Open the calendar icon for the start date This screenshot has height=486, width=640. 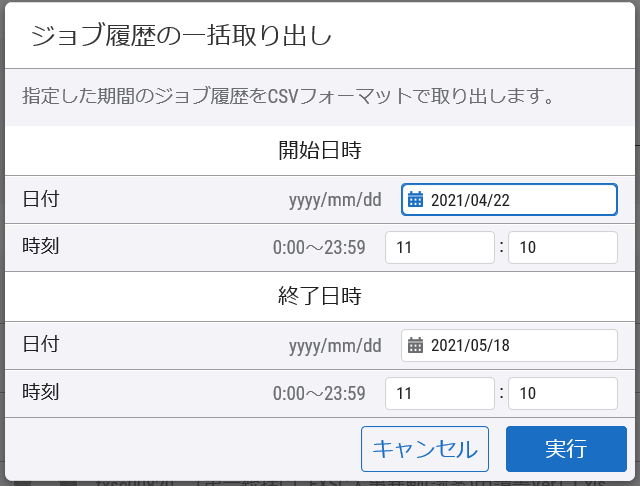click(416, 200)
